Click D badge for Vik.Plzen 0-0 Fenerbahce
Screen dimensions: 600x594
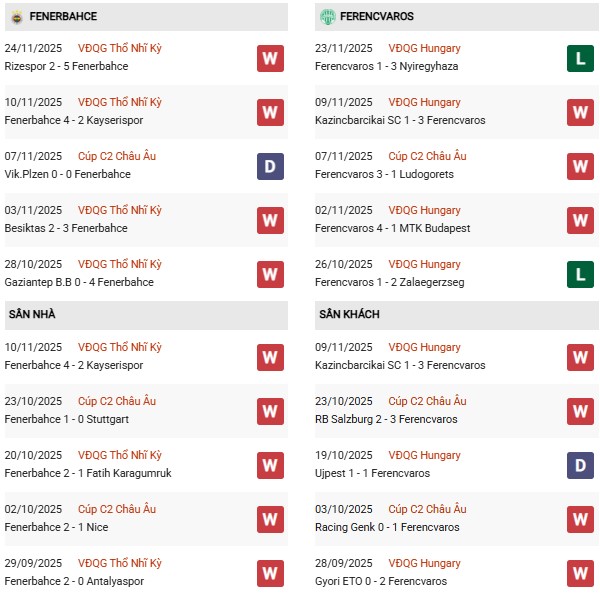click(x=270, y=166)
